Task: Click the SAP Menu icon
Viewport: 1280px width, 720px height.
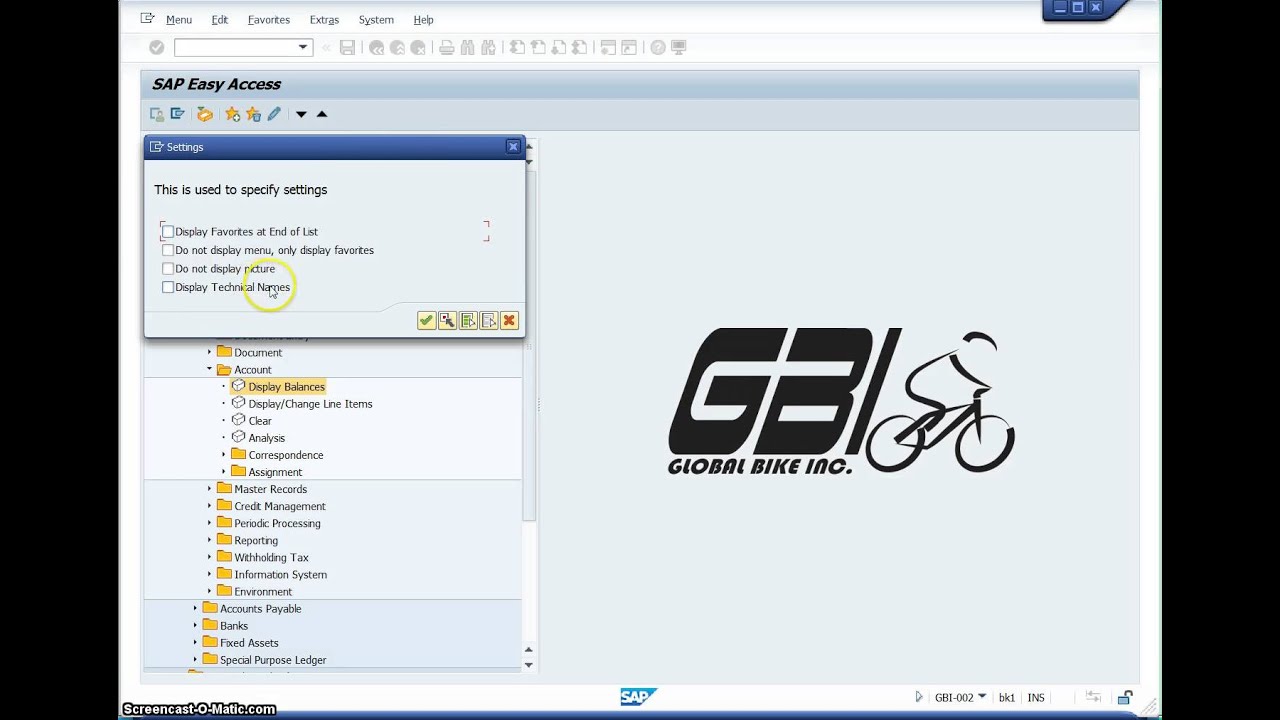Action: 177,114
